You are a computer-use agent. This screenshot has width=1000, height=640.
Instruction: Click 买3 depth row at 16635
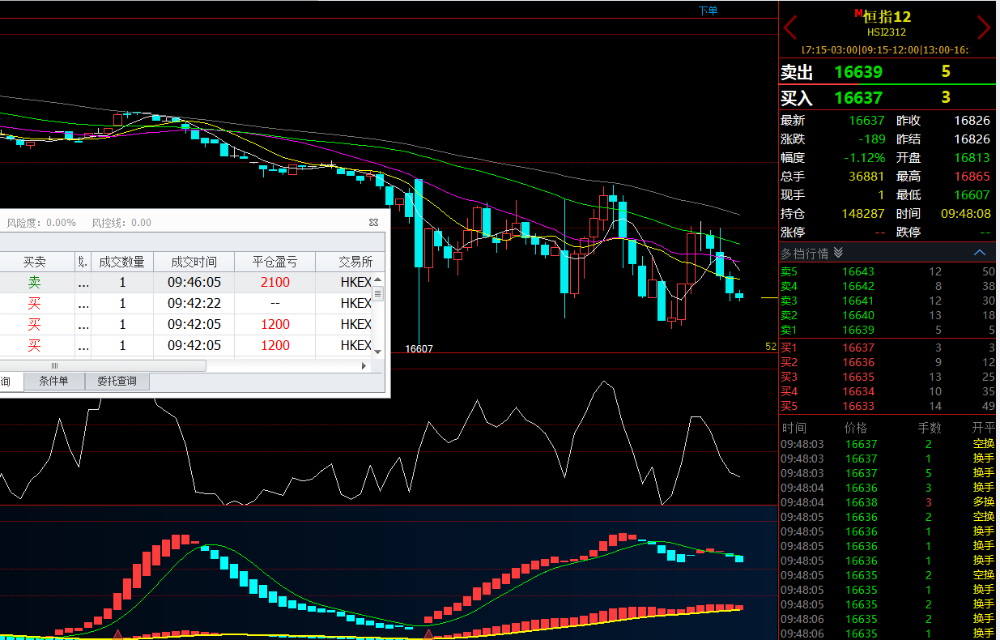coord(888,377)
